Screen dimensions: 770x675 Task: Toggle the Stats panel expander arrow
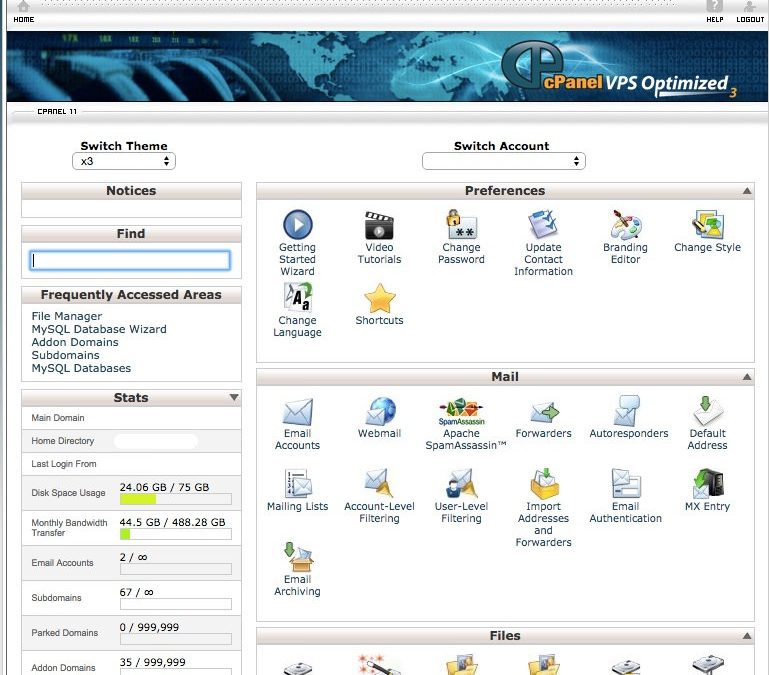234,397
